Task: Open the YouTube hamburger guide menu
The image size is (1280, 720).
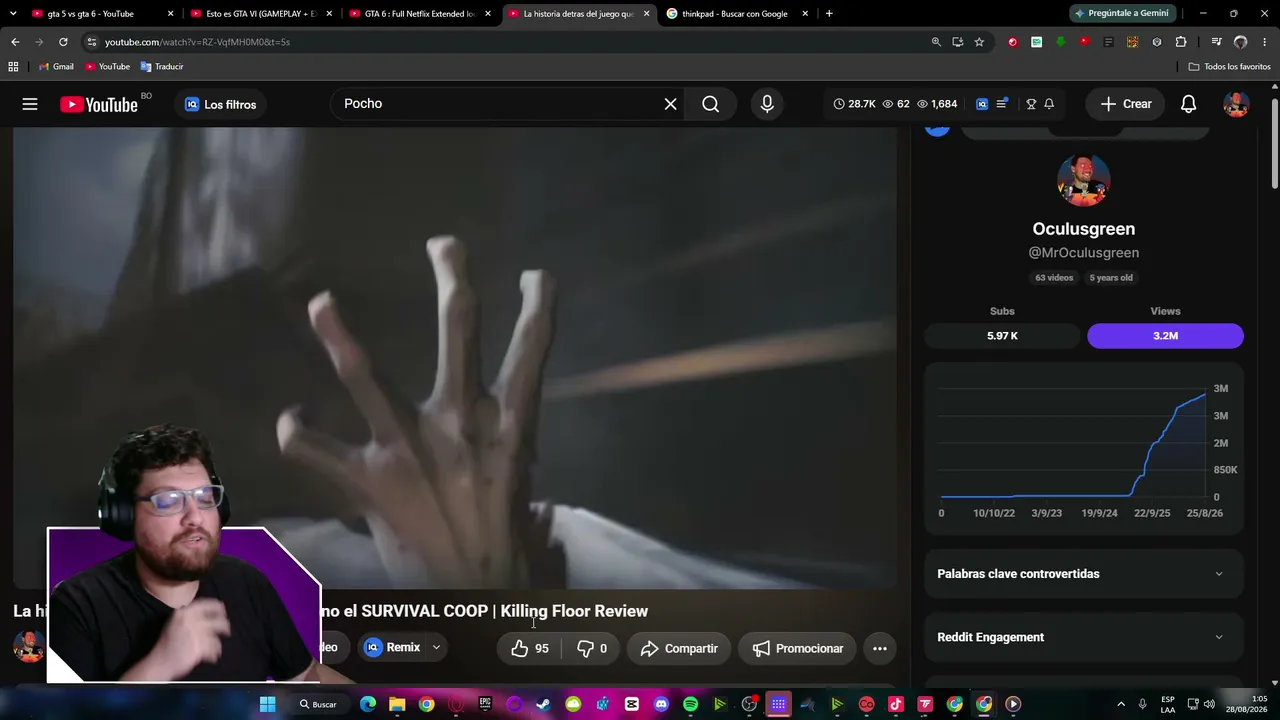Action: click(30, 104)
